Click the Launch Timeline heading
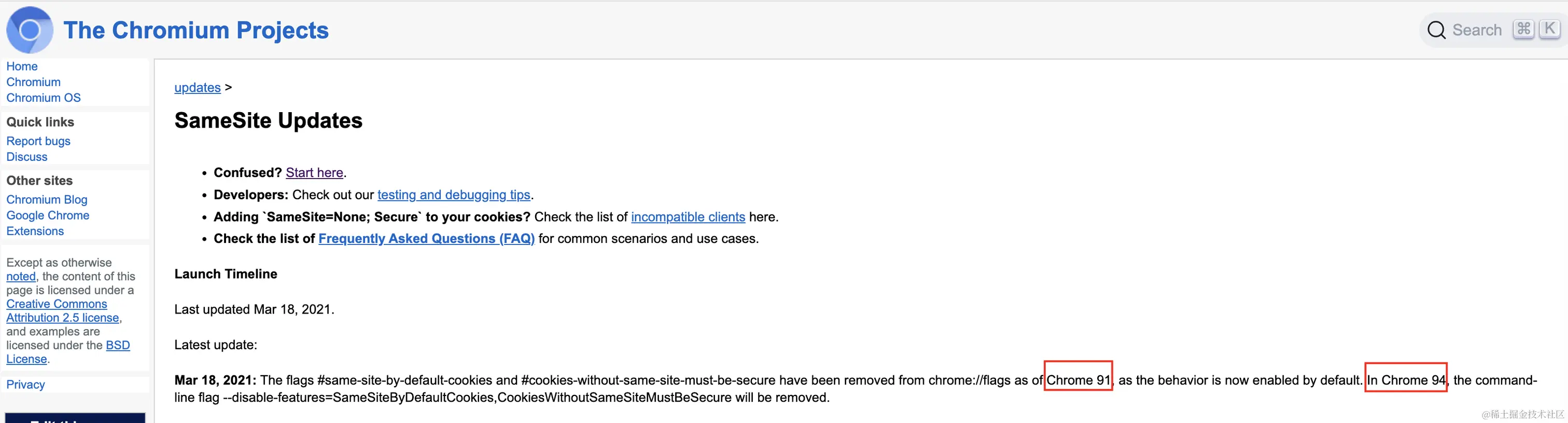1568x423 pixels. point(226,274)
